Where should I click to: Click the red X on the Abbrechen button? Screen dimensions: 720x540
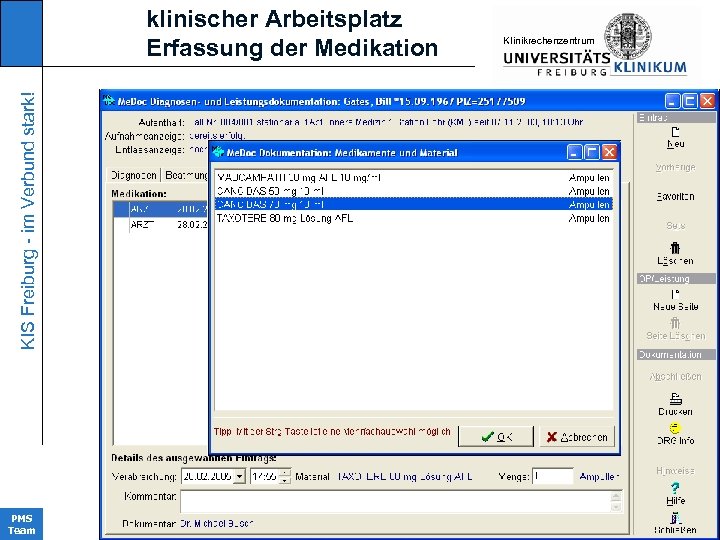pos(551,437)
